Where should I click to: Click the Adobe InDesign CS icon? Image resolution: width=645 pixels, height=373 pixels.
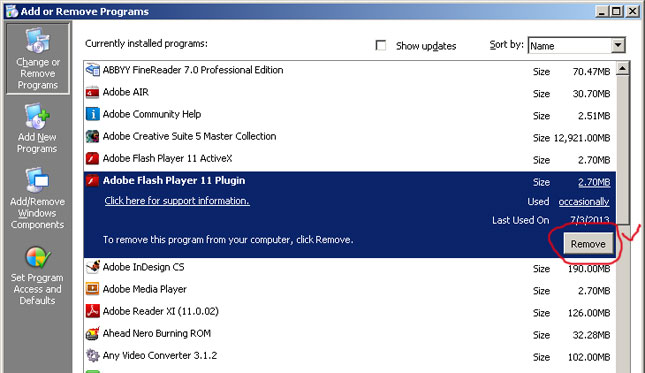93,267
